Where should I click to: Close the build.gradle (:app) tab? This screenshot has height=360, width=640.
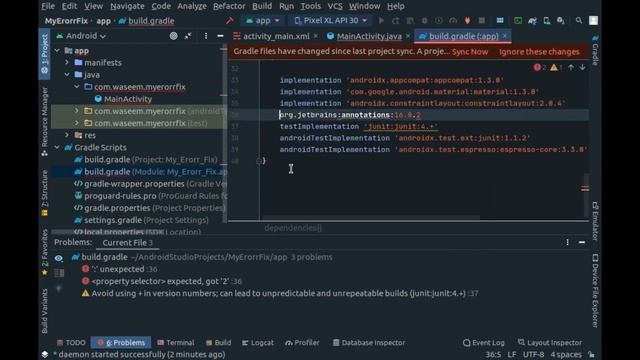505,36
